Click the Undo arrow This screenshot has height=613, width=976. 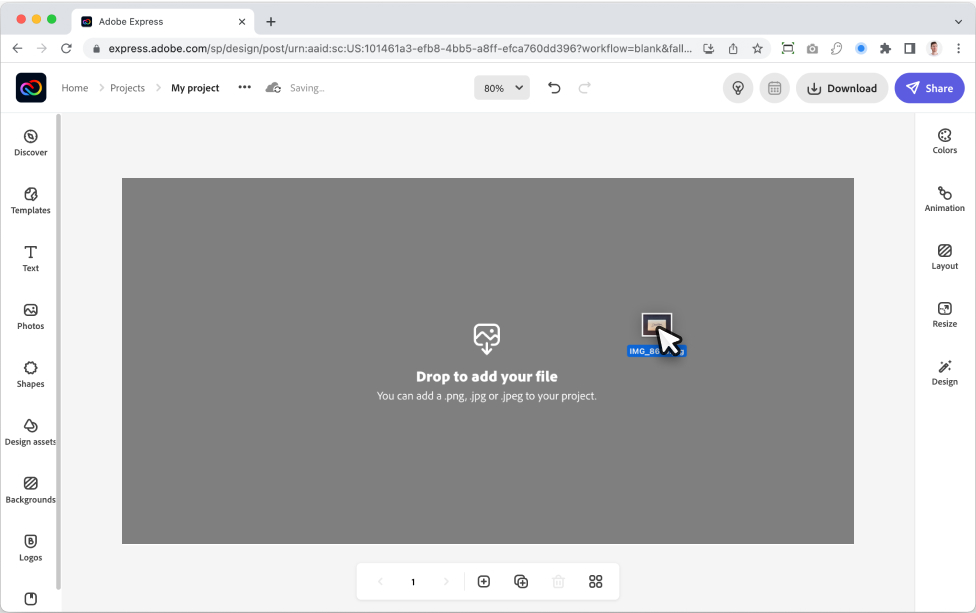click(x=554, y=88)
